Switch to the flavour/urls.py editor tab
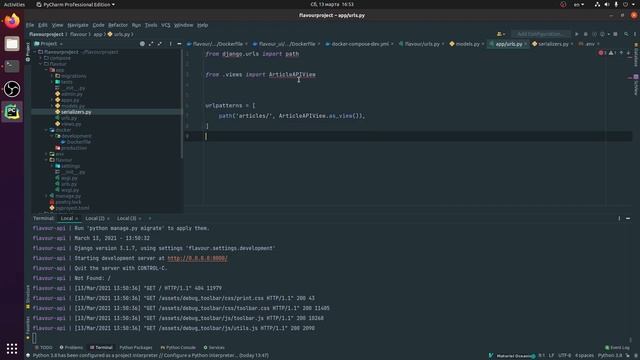 tap(422, 44)
